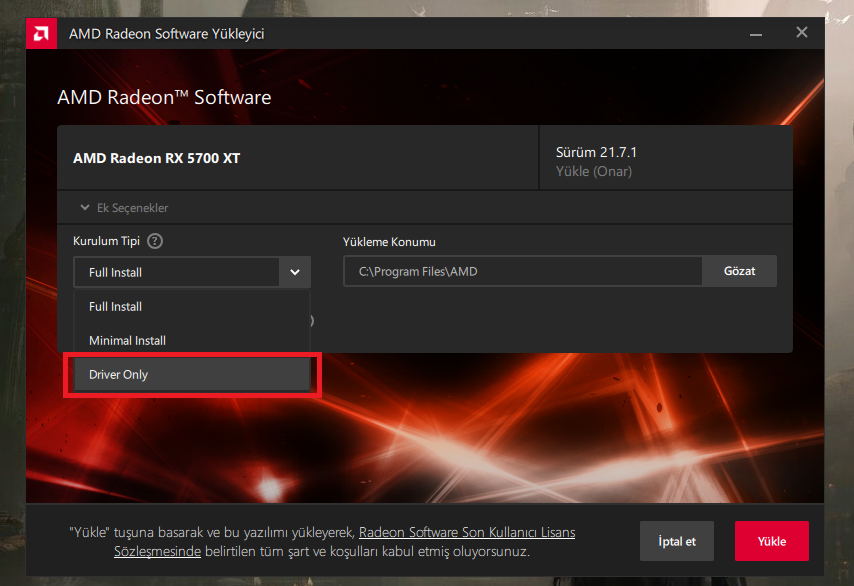Click the Sürüm 21.7.1 version text
Viewport: 854px width, 586px height.
pos(596,152)
